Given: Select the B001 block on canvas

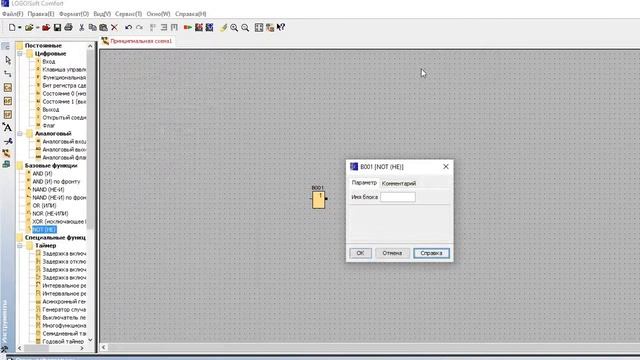Looking at the screenshot, I should coord(318,200).
